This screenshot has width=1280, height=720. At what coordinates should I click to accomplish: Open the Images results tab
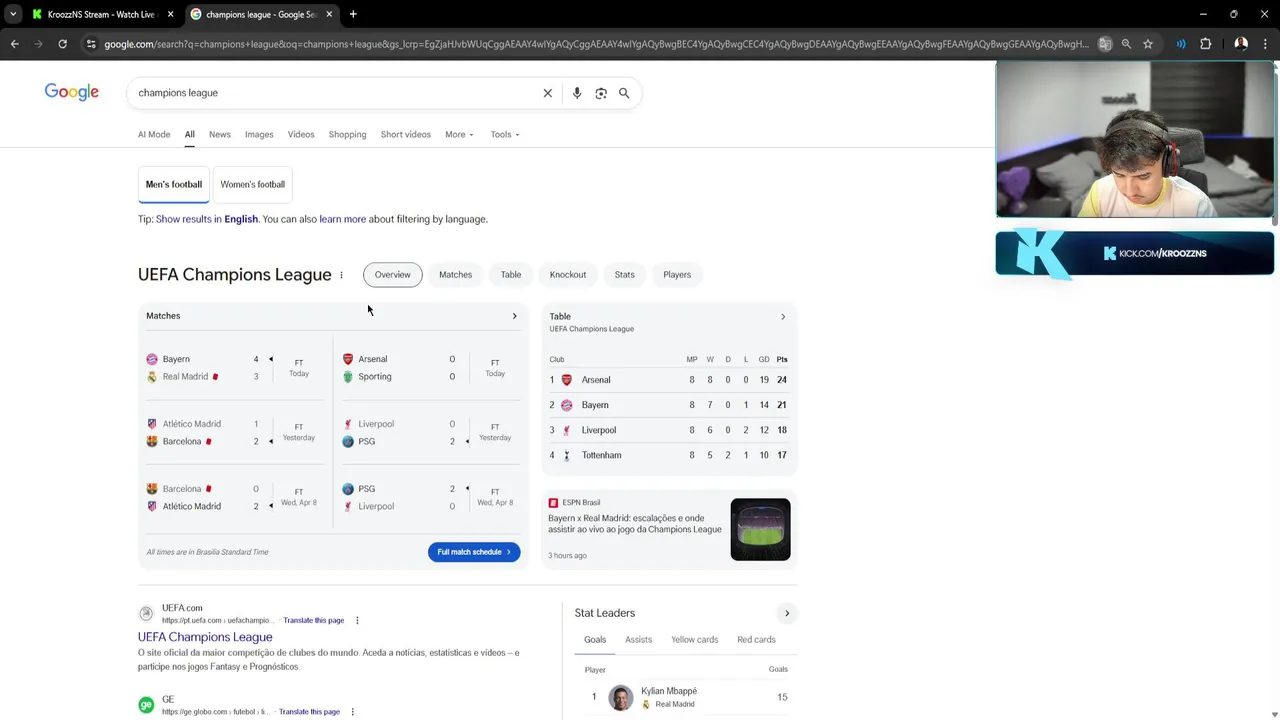[259, 134]
